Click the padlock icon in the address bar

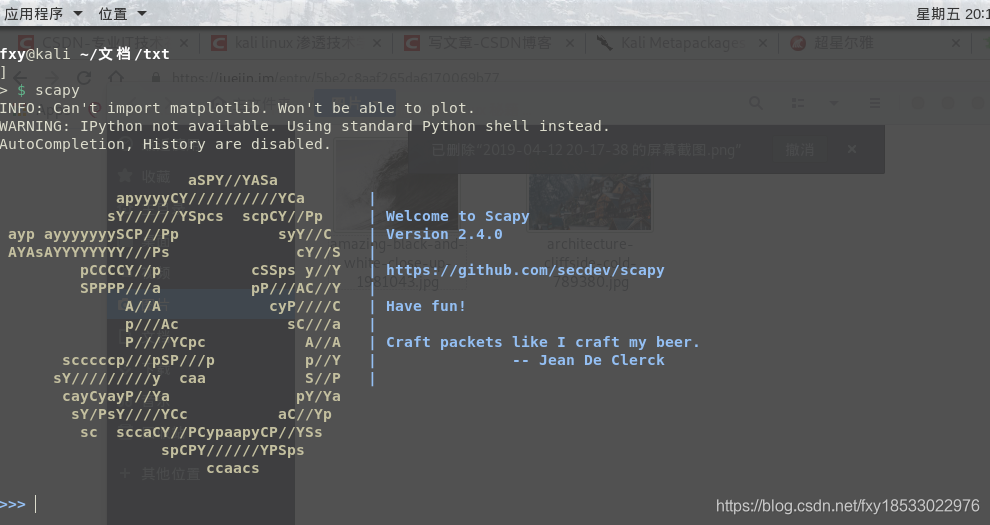tap(155, 78)
